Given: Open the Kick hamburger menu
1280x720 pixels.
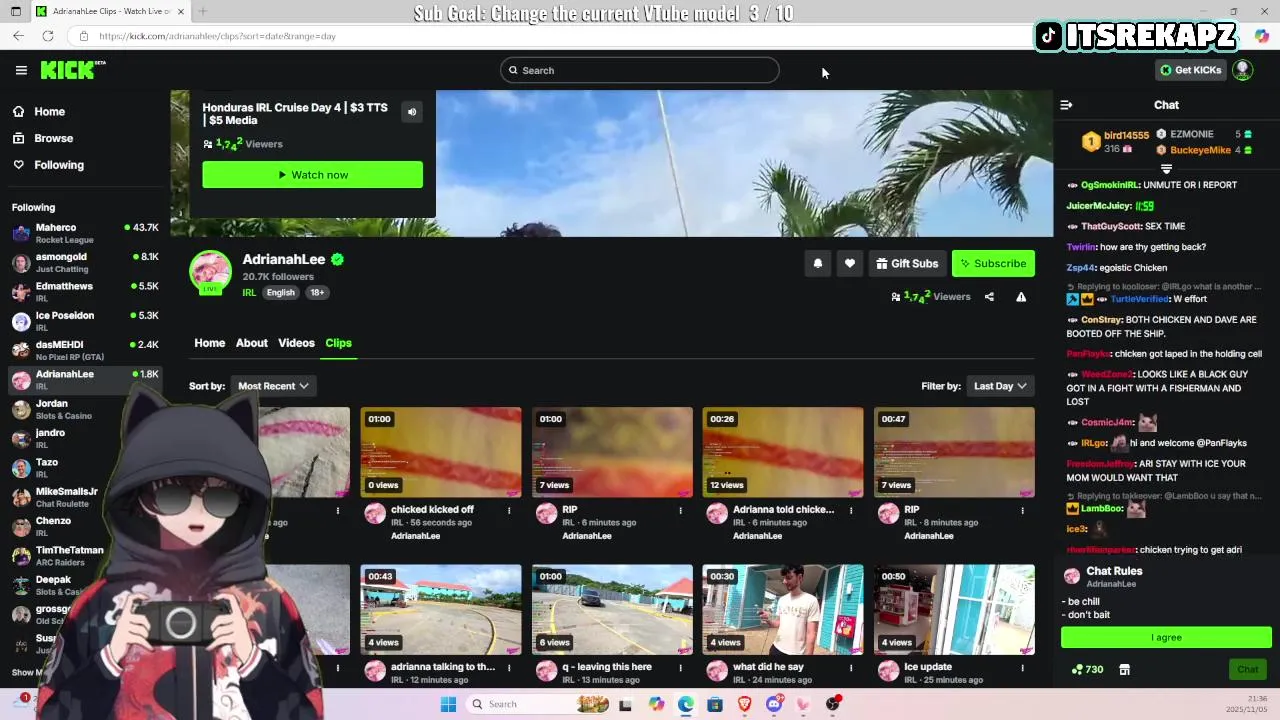Looking at the screenshot, I should click(x=21, y=70).
